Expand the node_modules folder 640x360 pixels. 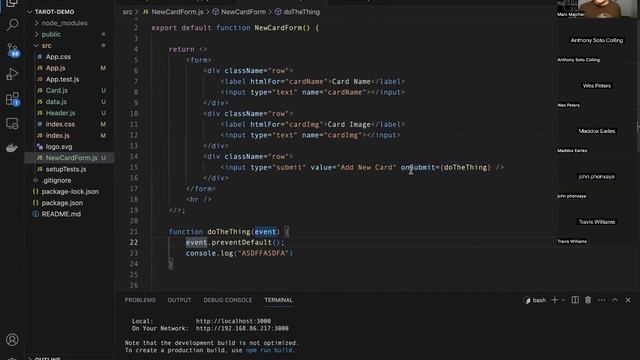tap(64, 23)
